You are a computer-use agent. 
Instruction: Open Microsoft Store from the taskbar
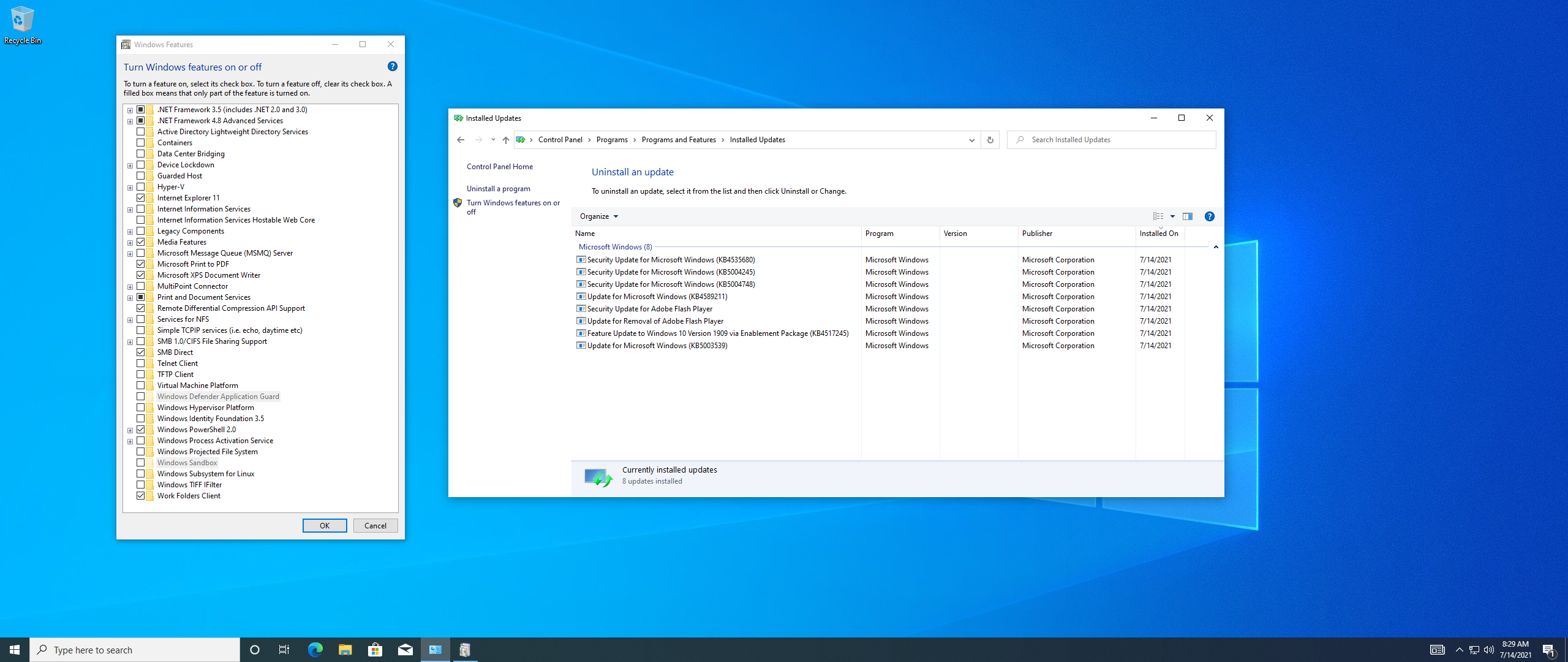click(375, 650)
